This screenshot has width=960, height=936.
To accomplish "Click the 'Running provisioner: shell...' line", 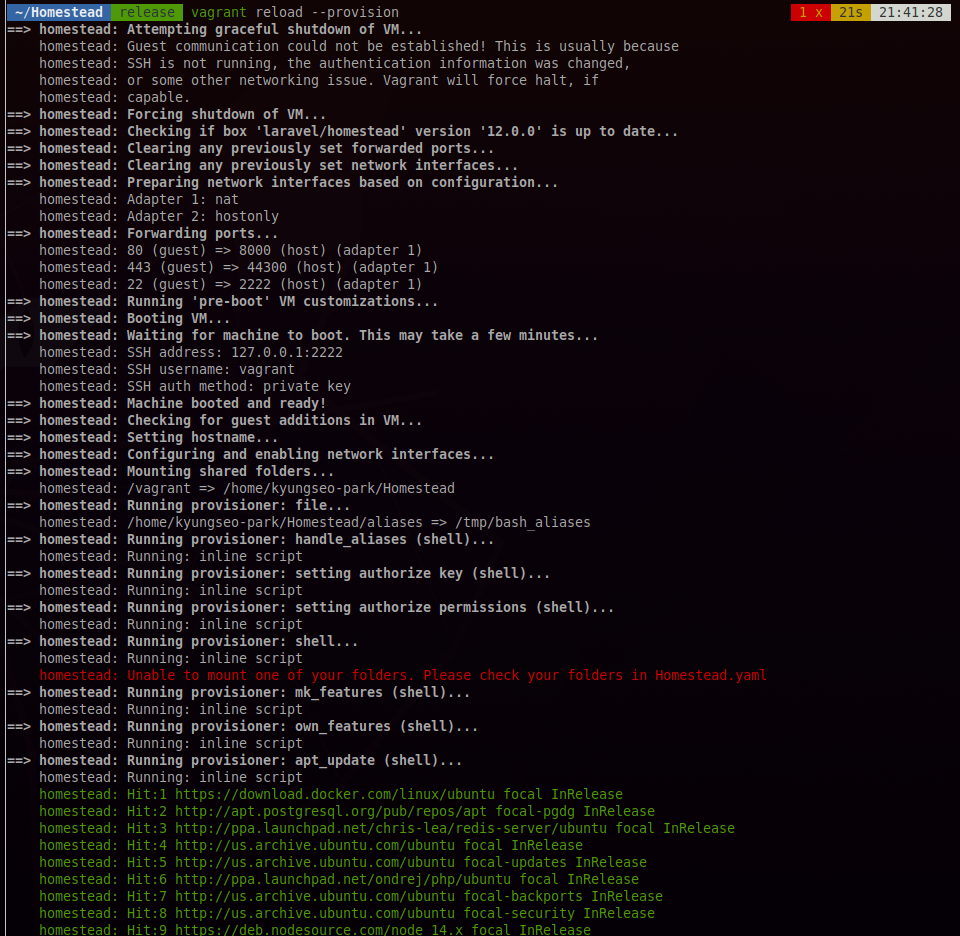I will (182, 642).
